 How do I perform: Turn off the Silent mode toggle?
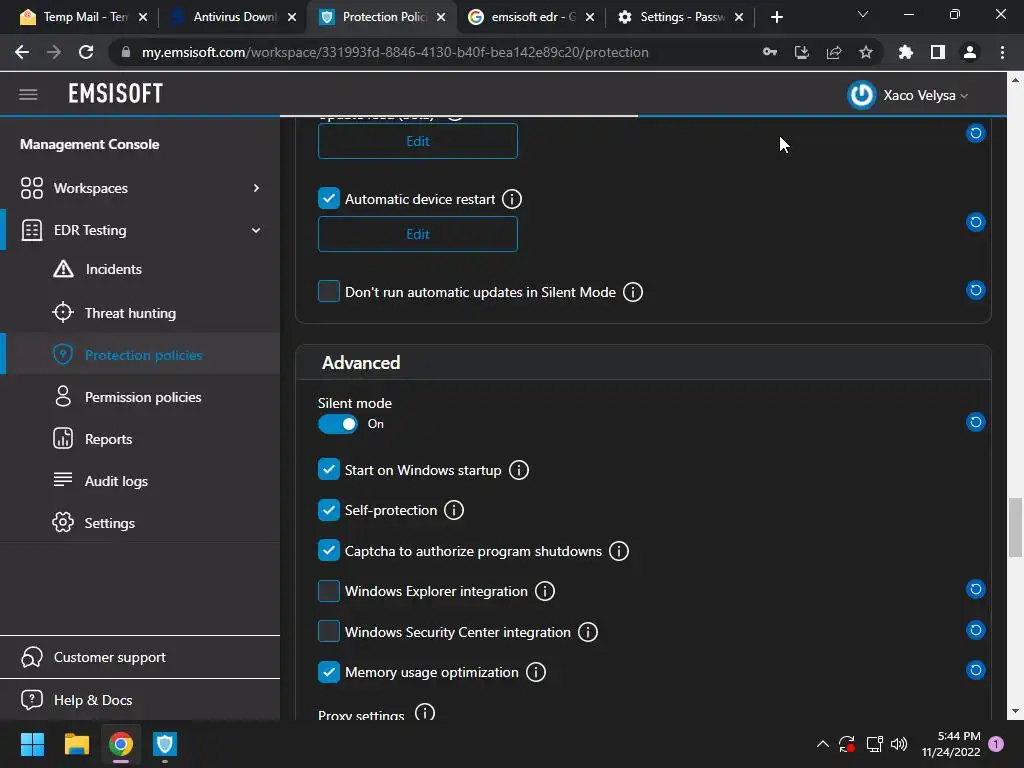coord(338,424)
